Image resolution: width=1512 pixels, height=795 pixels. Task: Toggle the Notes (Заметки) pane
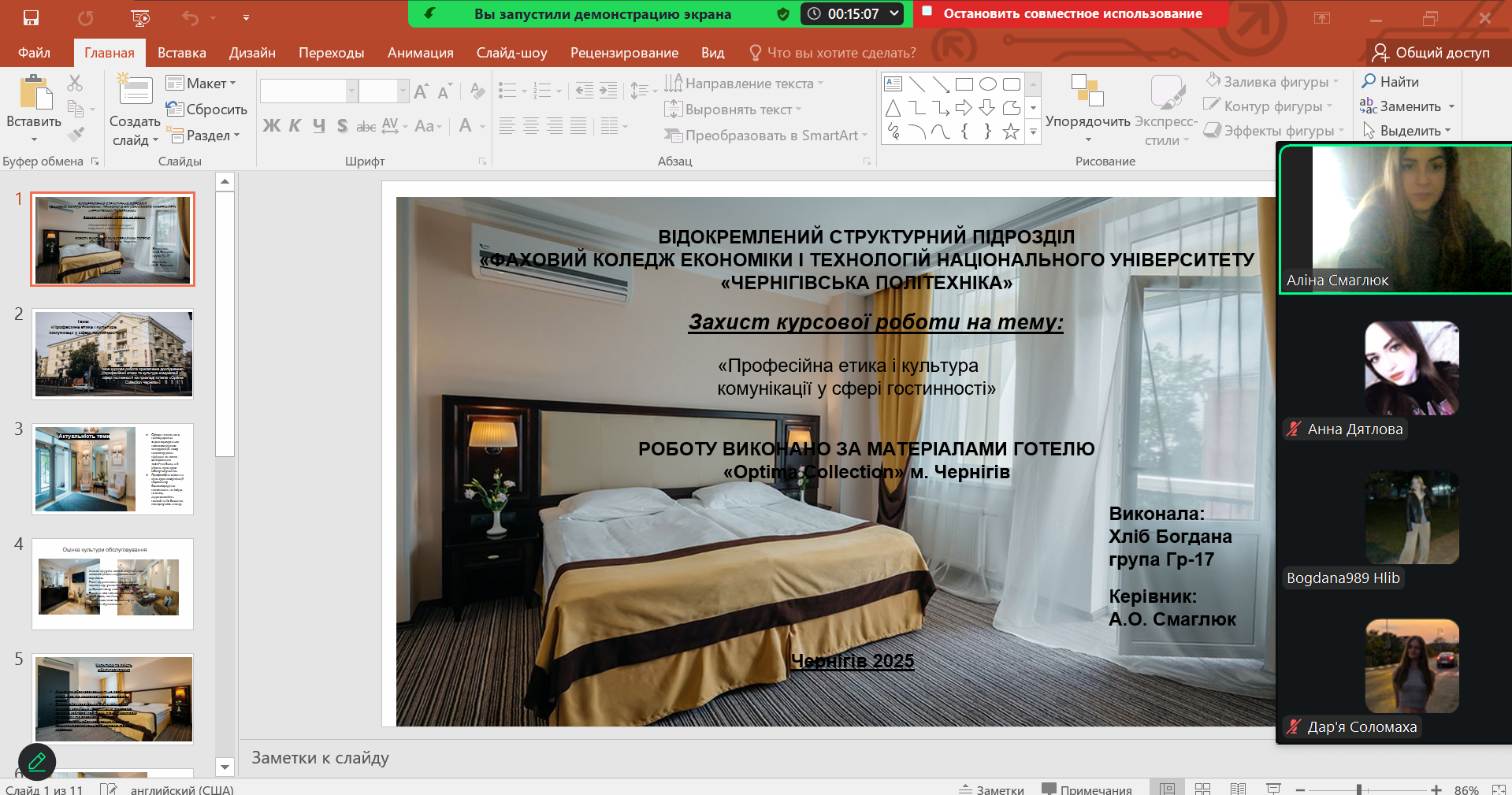pos(991,789)
